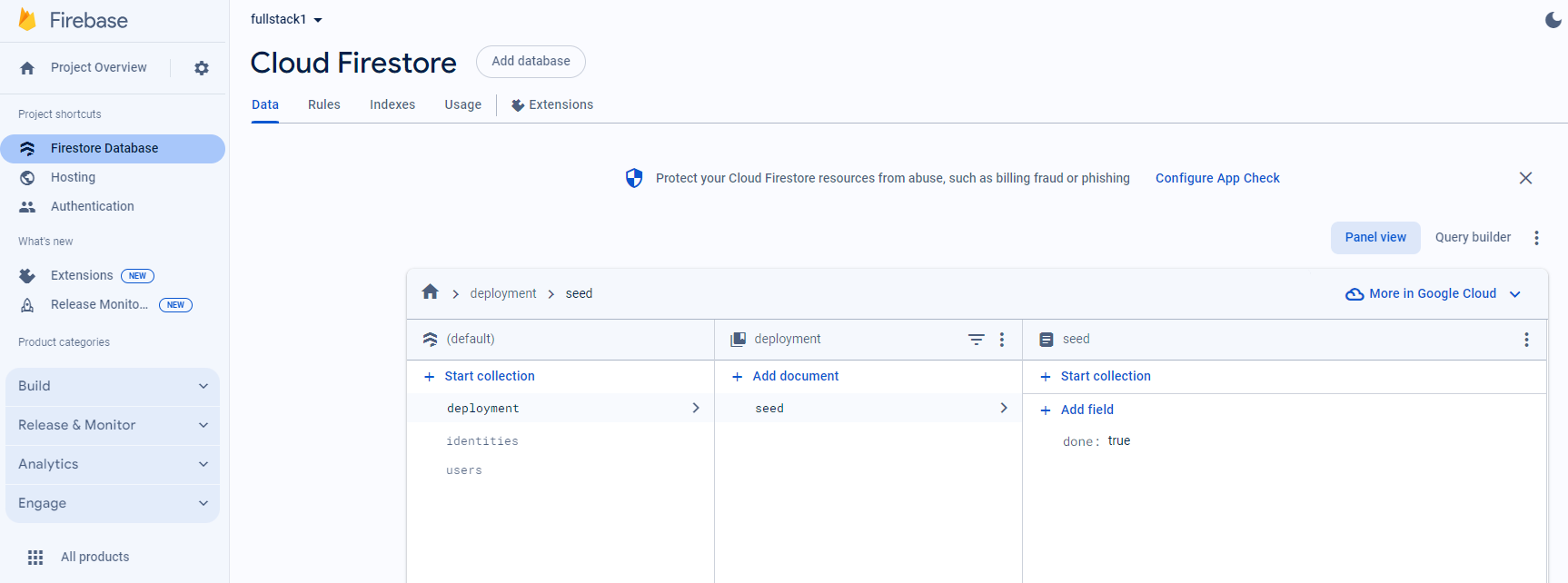Click the App Check shield icon
The width and height of the screenshot is (1568, 583).
point(634,178)
